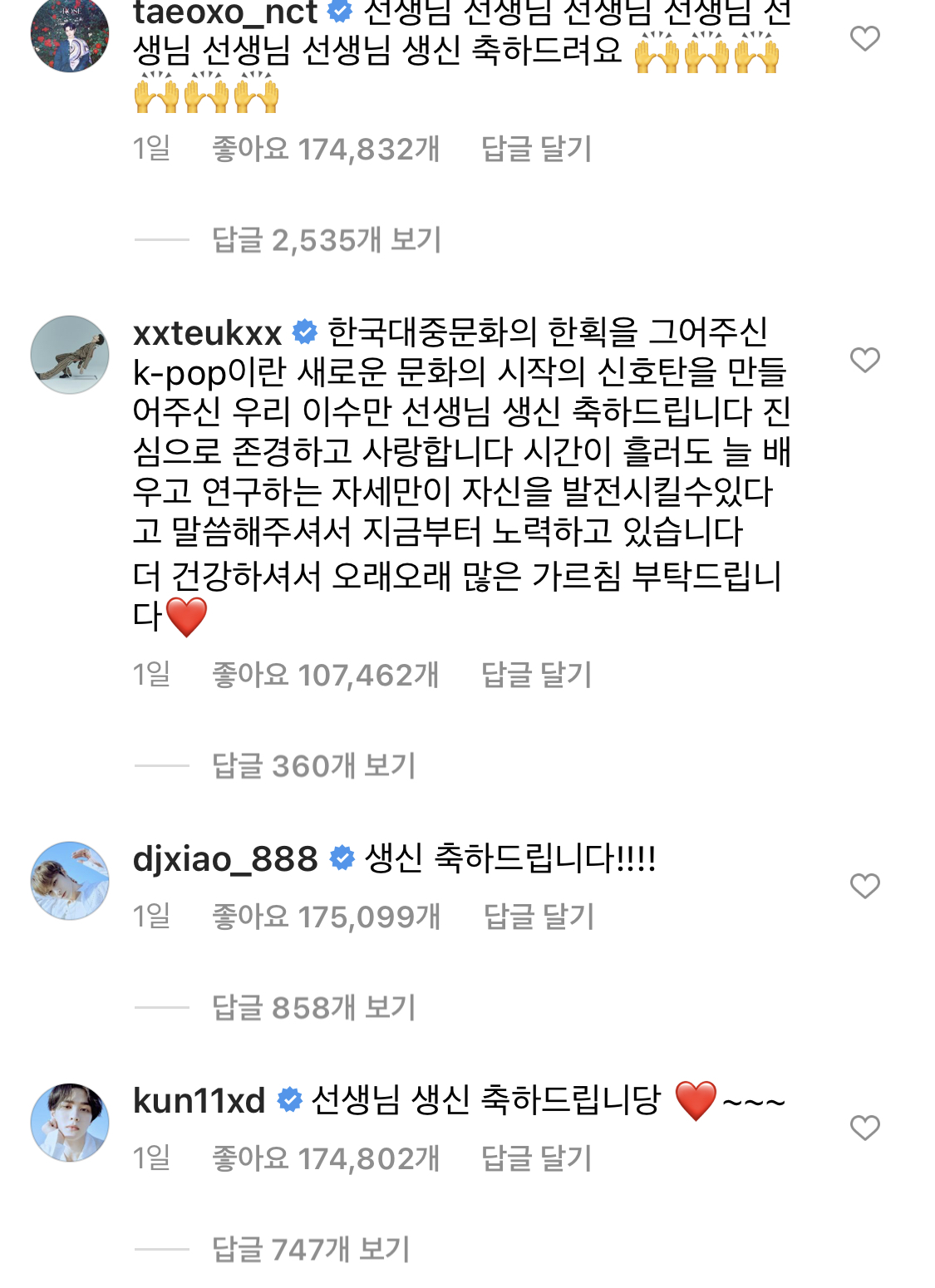Screen dimensions: 935x1288
Task: Tap the heart beside the djxiao_888 comment
Action: pyautogui.click(x=864, y=886)
